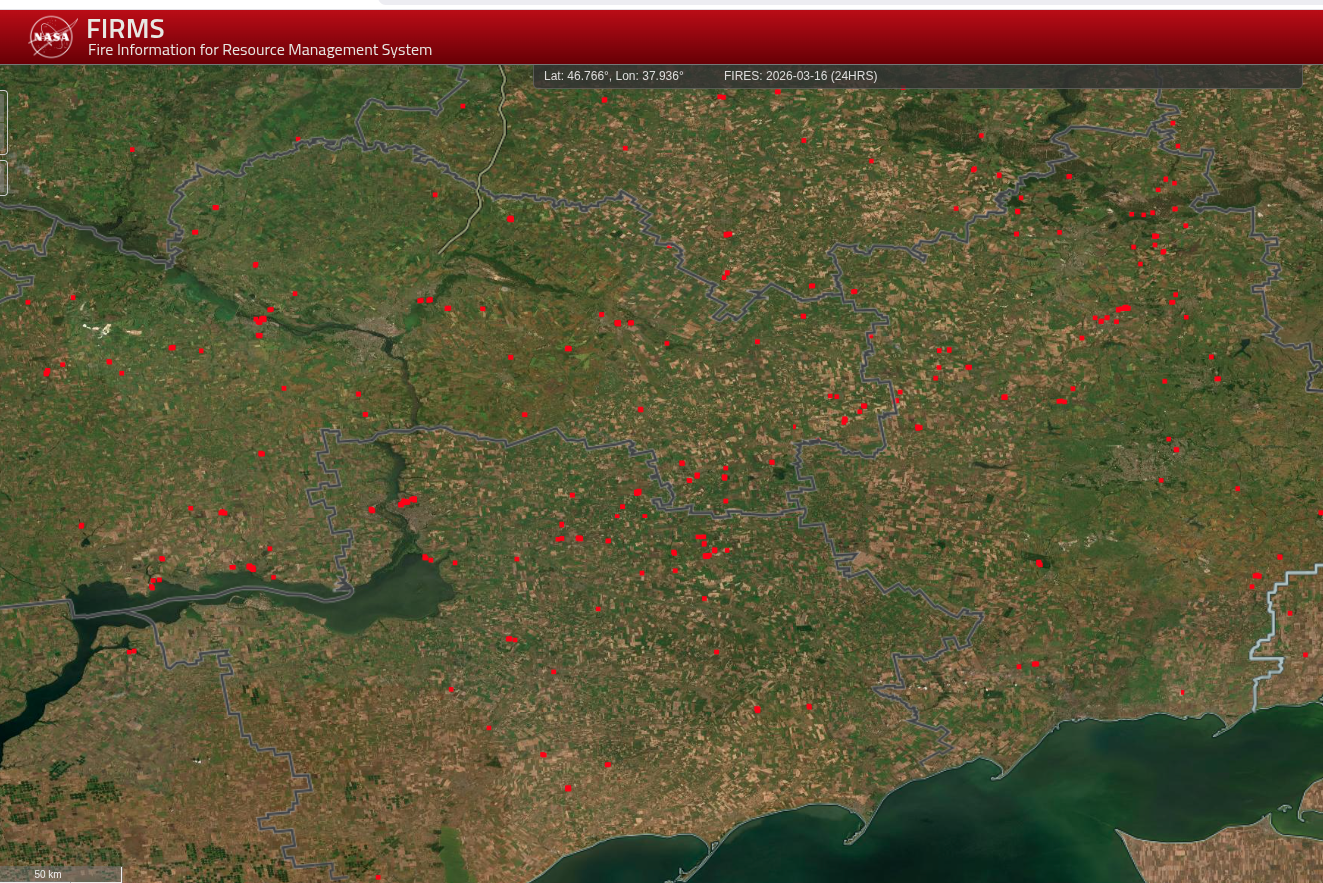Click the NASA meatball logo

[52, 37]
